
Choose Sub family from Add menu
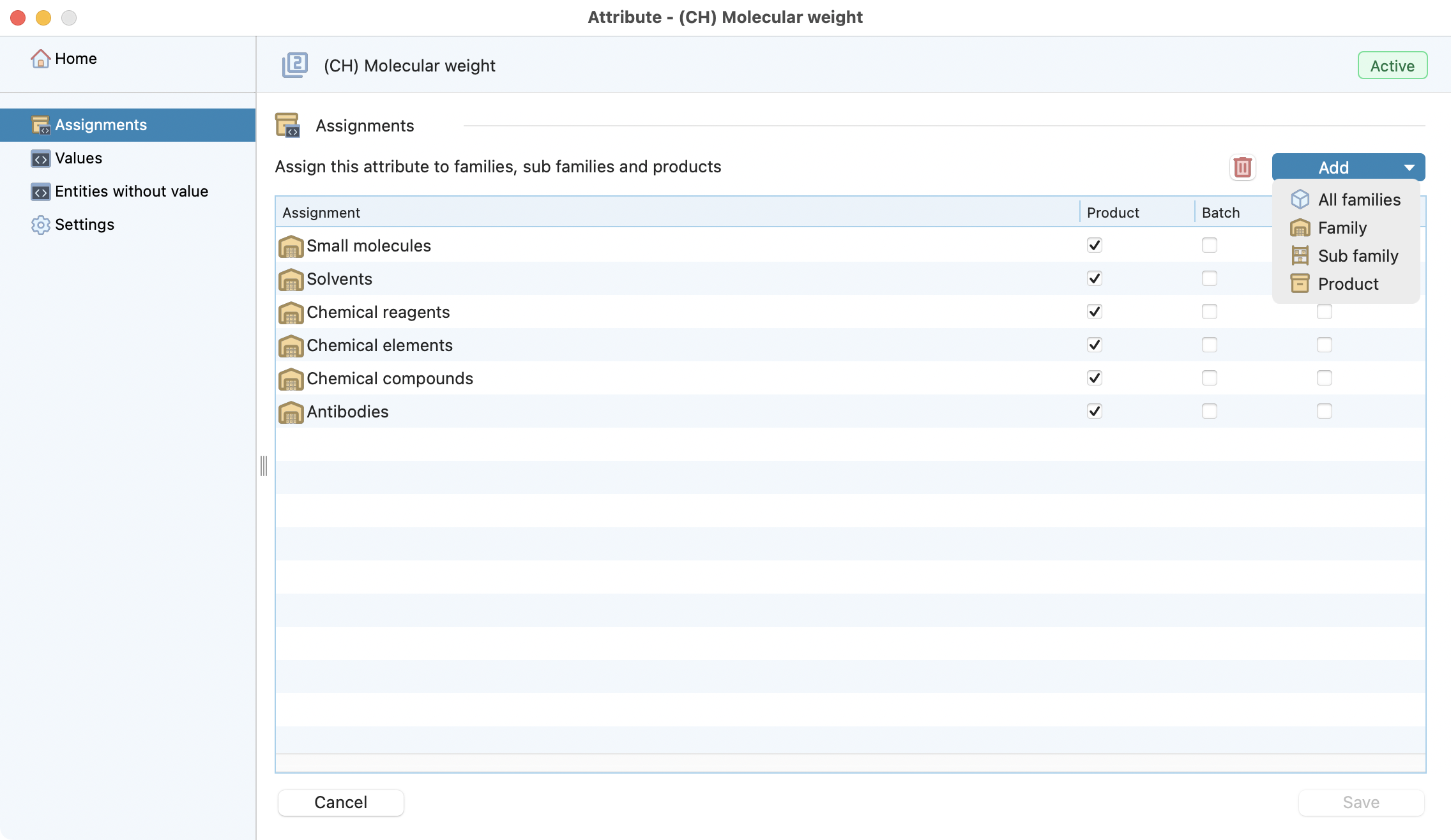coord(1358,256)
